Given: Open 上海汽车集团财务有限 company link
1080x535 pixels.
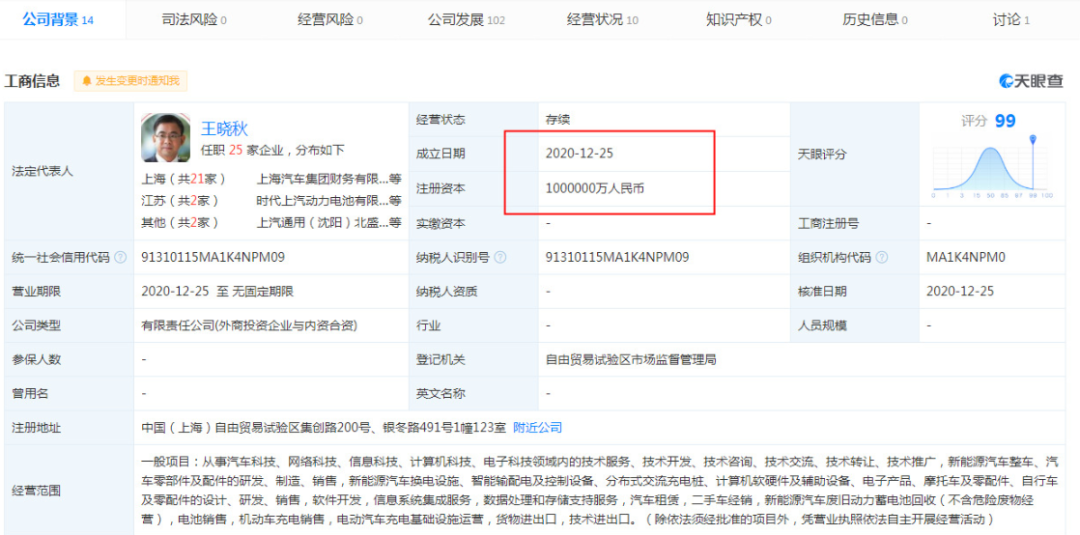Looking at the screenshot, I should tap(322, 179).
